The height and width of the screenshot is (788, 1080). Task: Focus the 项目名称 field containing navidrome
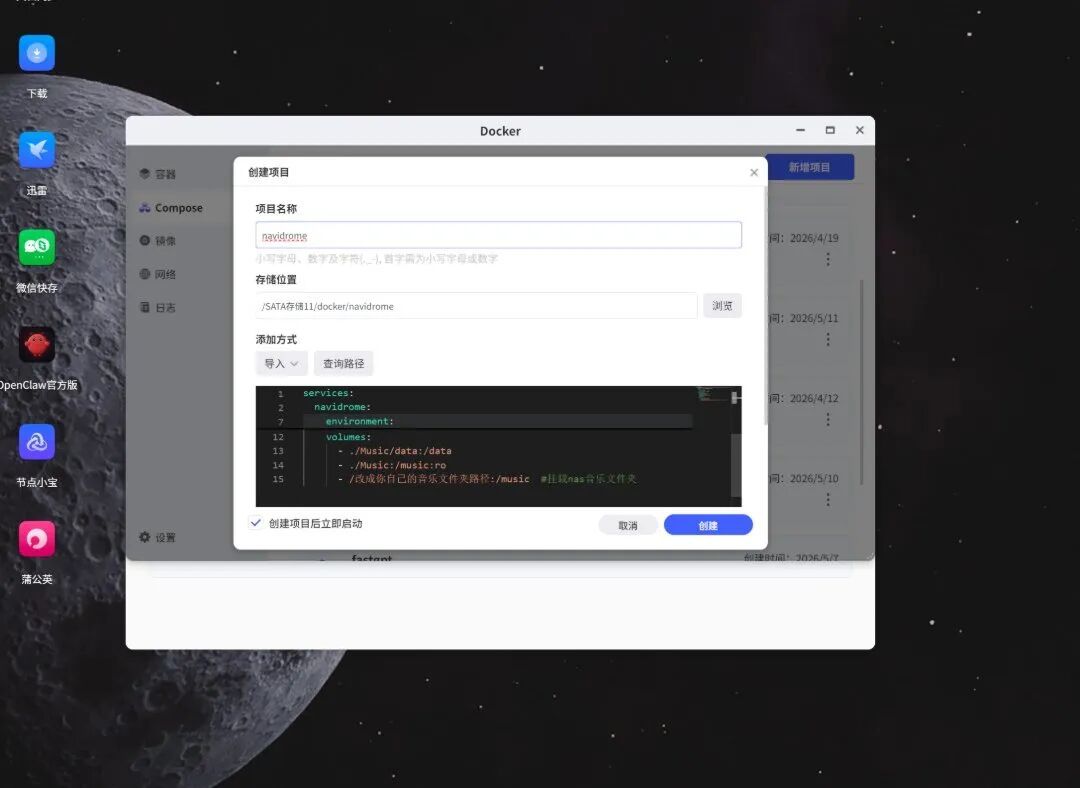tap(499, 235)
